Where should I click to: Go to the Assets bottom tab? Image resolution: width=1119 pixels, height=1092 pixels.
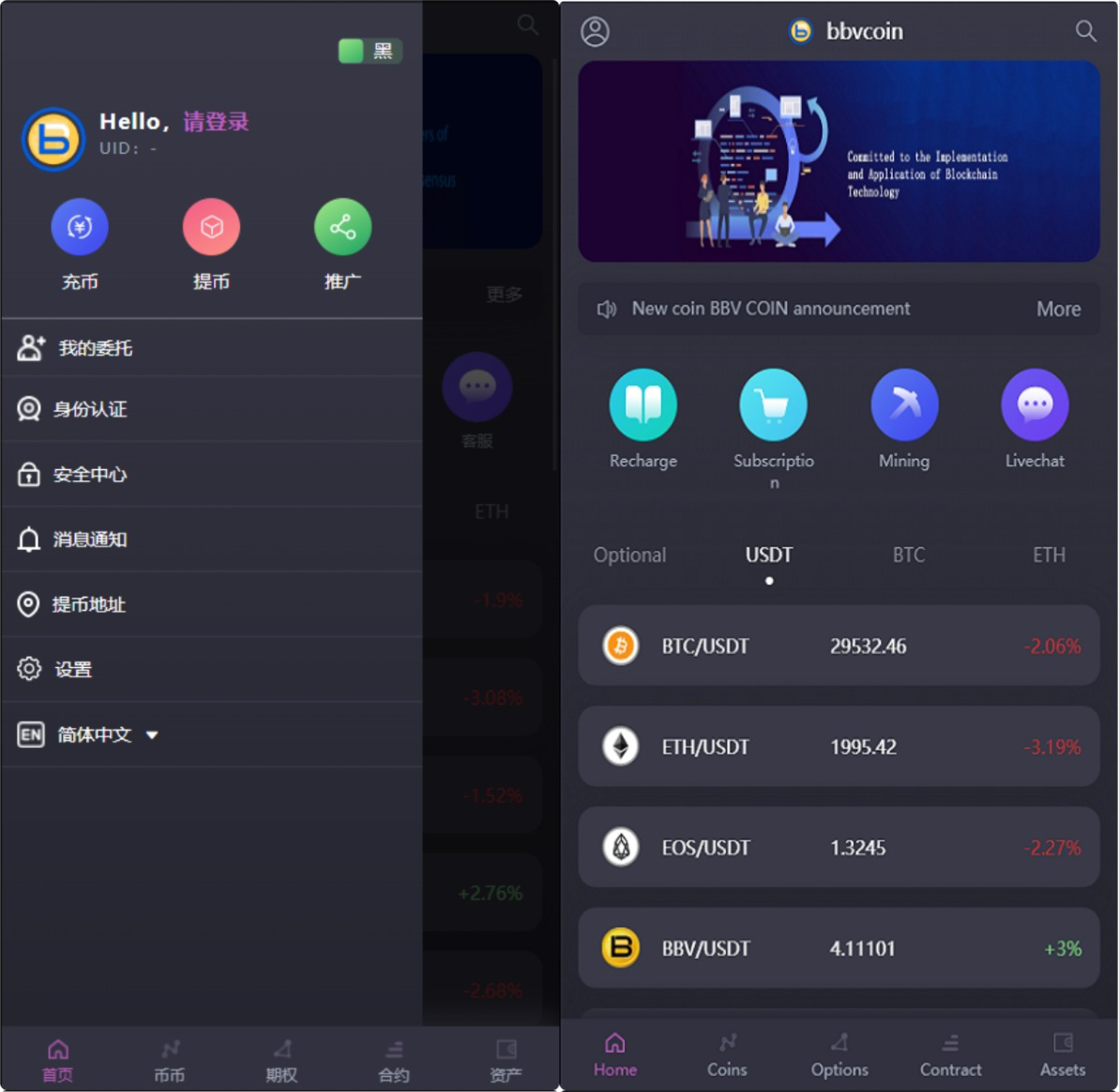pos(1063,1054)
